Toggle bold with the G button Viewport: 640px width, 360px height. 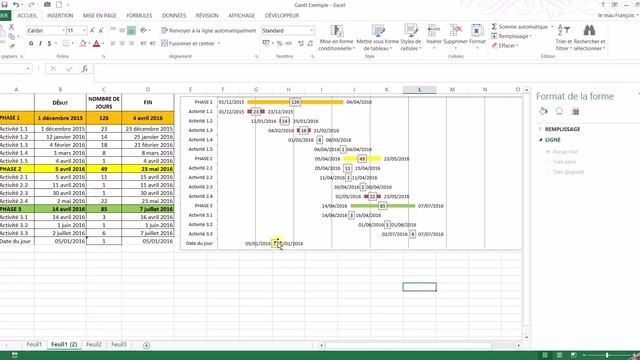coord(31,43)
